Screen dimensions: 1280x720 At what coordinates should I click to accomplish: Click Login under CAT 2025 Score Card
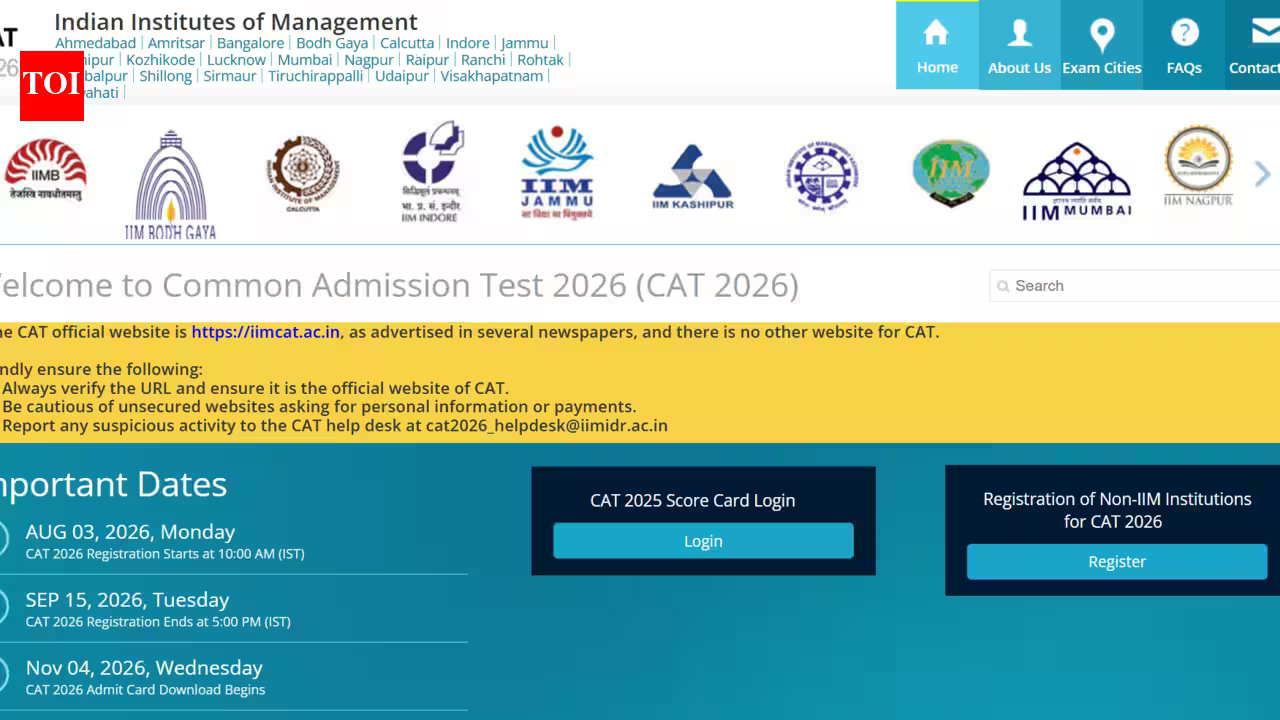[703, 541]
